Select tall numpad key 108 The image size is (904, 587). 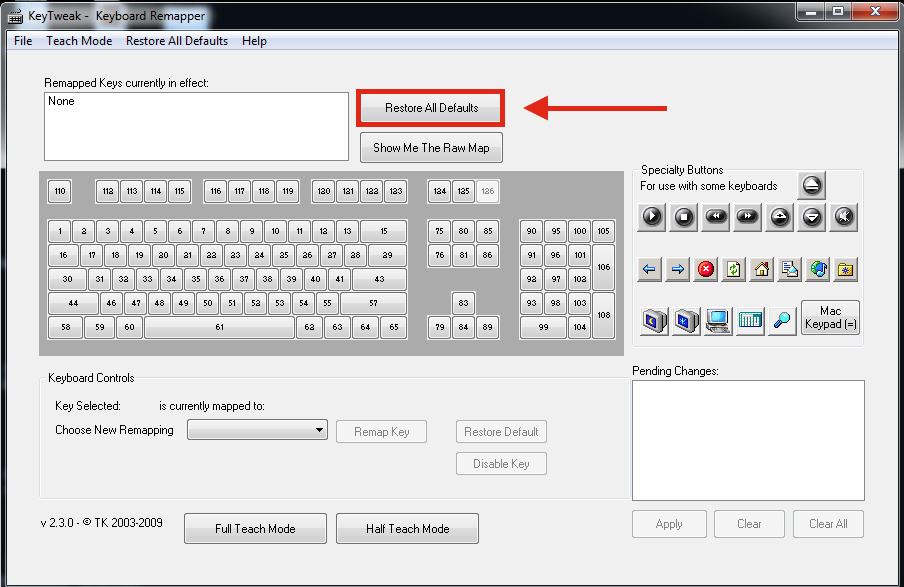coord(604,315)
